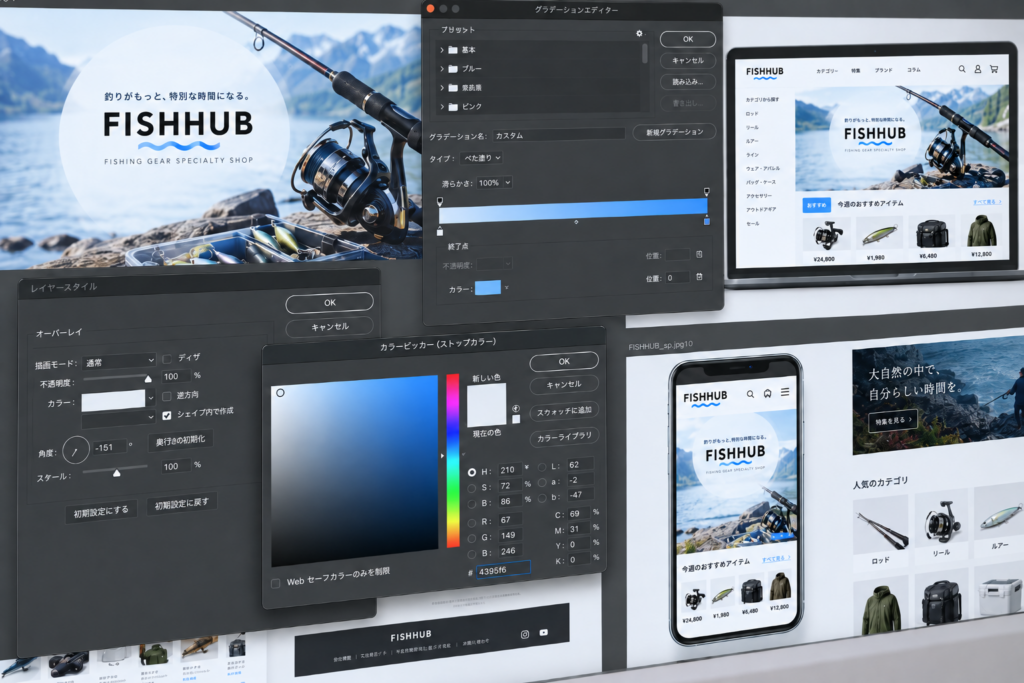Viewport: 1024px width, 683px height.
Task: Select the left opacity stop above the gradient bar
Action: point(440,201)
